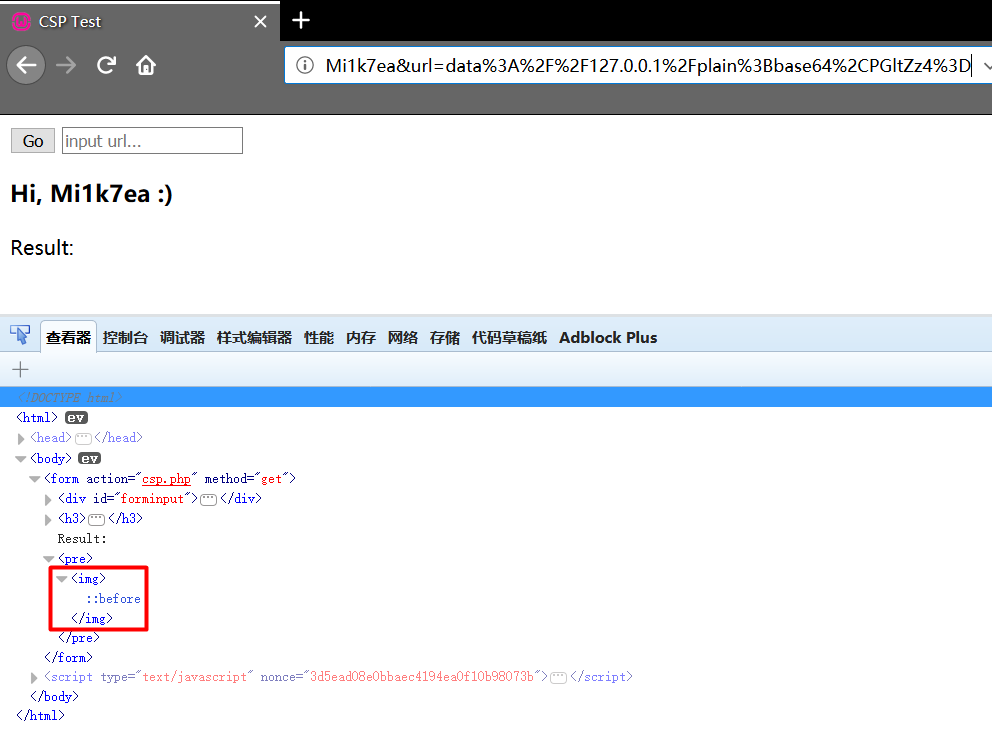Select the DOCTYPE html row
This screenshot has width=992, height=749.
pyautogui.click(x=496, y=397)
